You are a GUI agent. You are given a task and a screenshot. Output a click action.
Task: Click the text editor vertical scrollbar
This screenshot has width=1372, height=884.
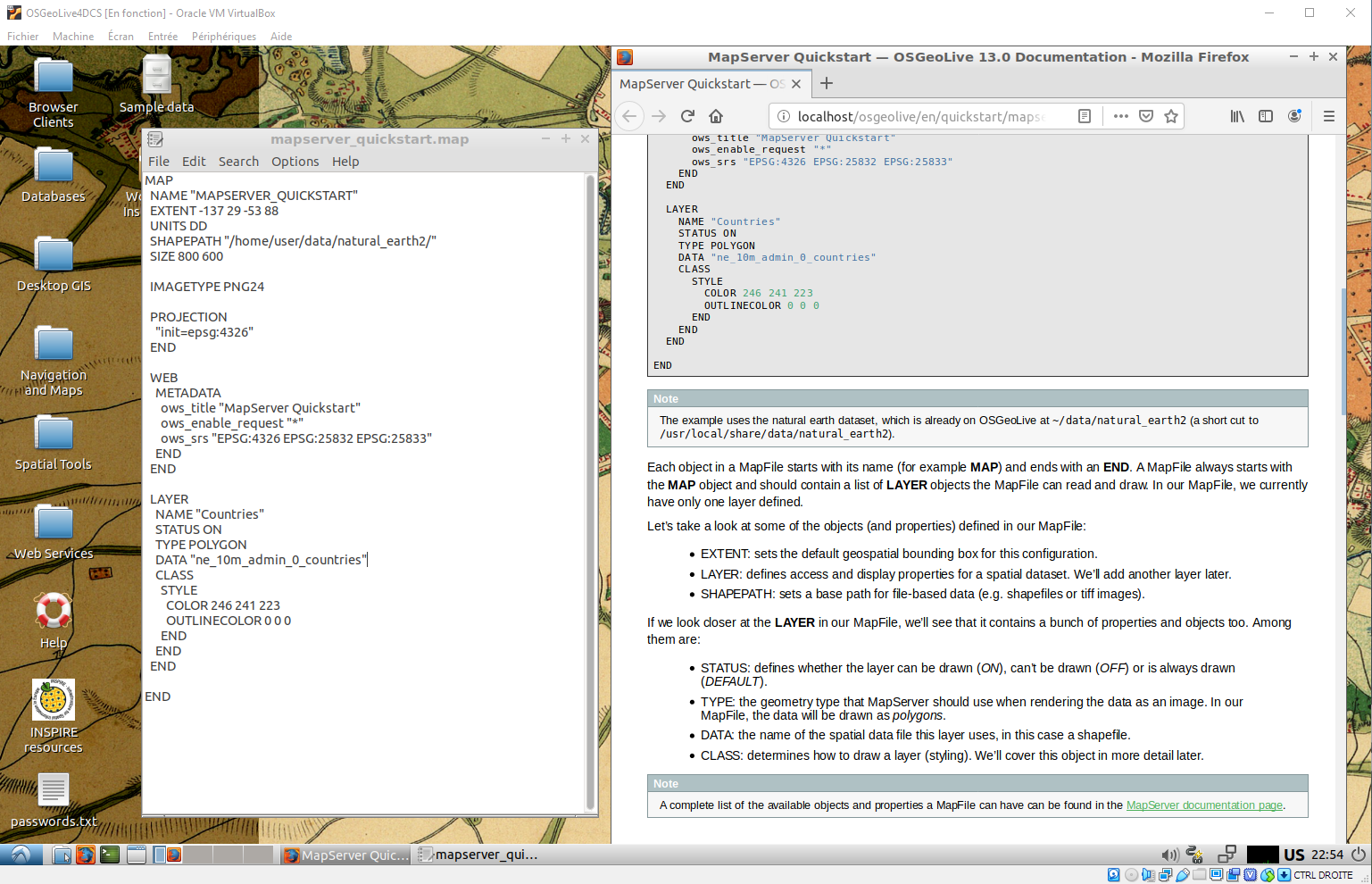coord(590,491)
